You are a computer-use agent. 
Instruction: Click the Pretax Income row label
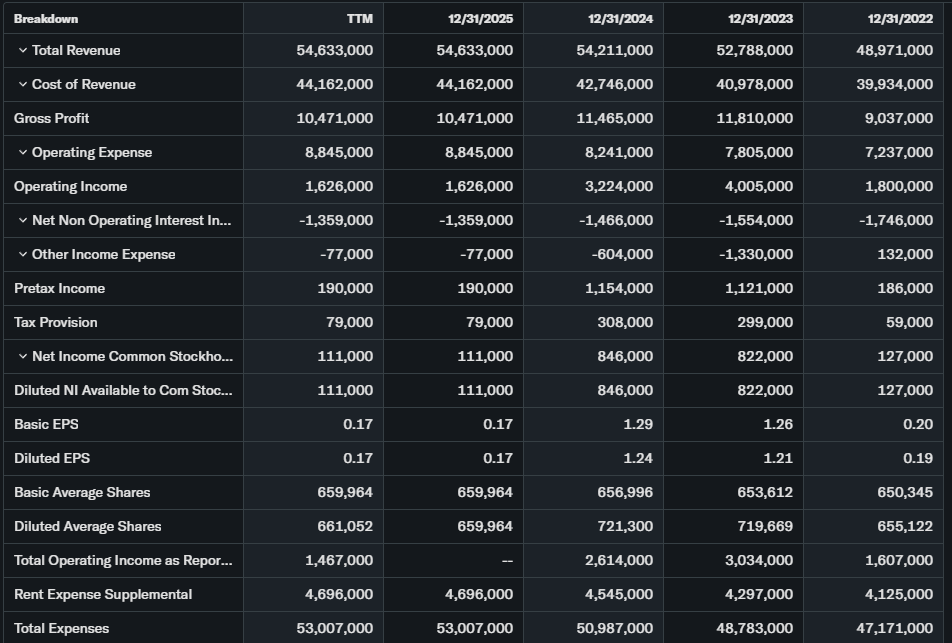[x=59, y=288]
